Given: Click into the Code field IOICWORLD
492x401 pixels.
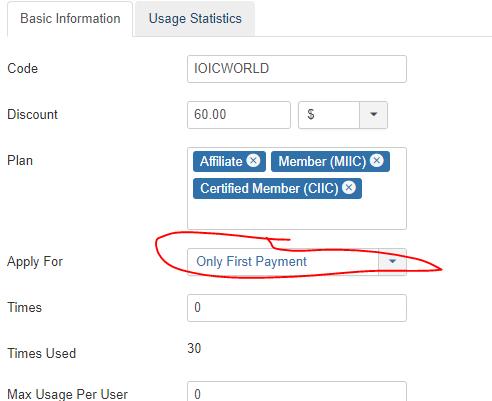Looking at the screenshot, I should (x=297, y=69).
